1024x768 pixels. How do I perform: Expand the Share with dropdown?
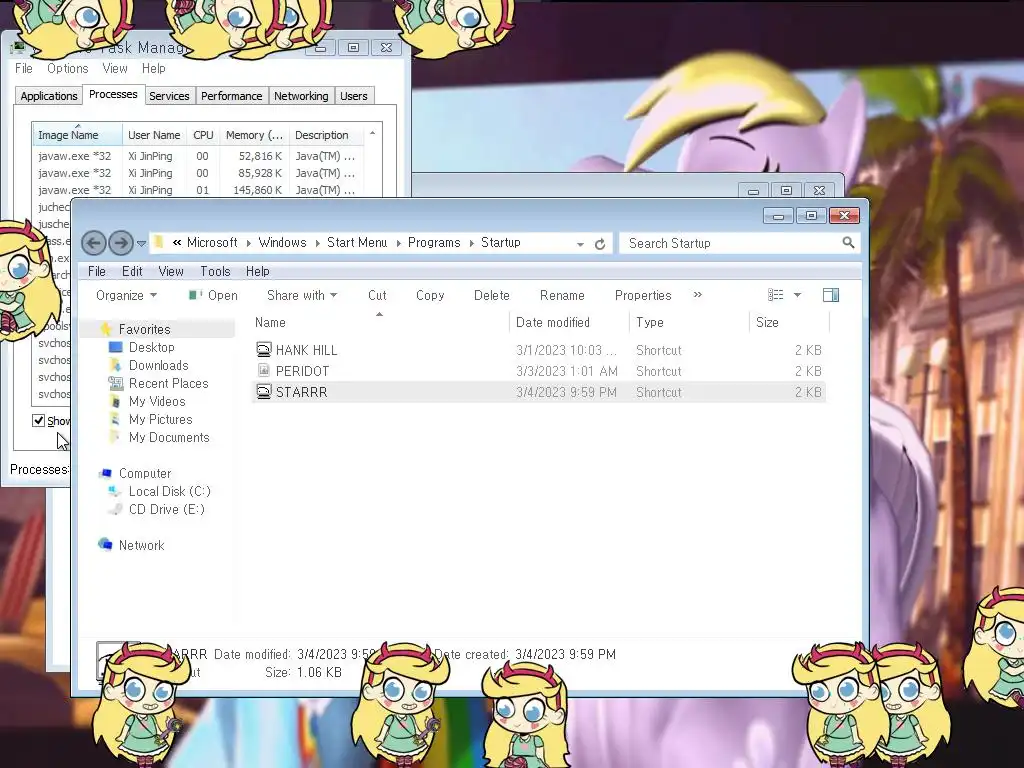point(302,295)
